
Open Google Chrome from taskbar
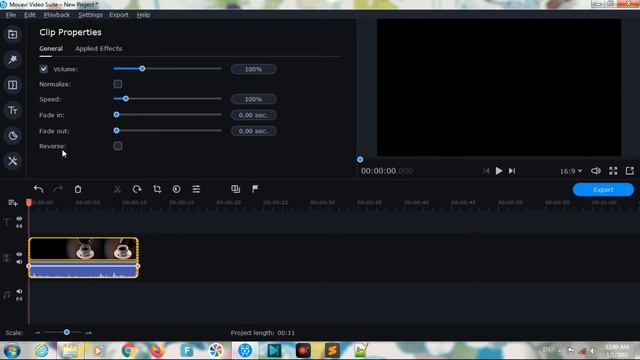(x=129, y=351)
